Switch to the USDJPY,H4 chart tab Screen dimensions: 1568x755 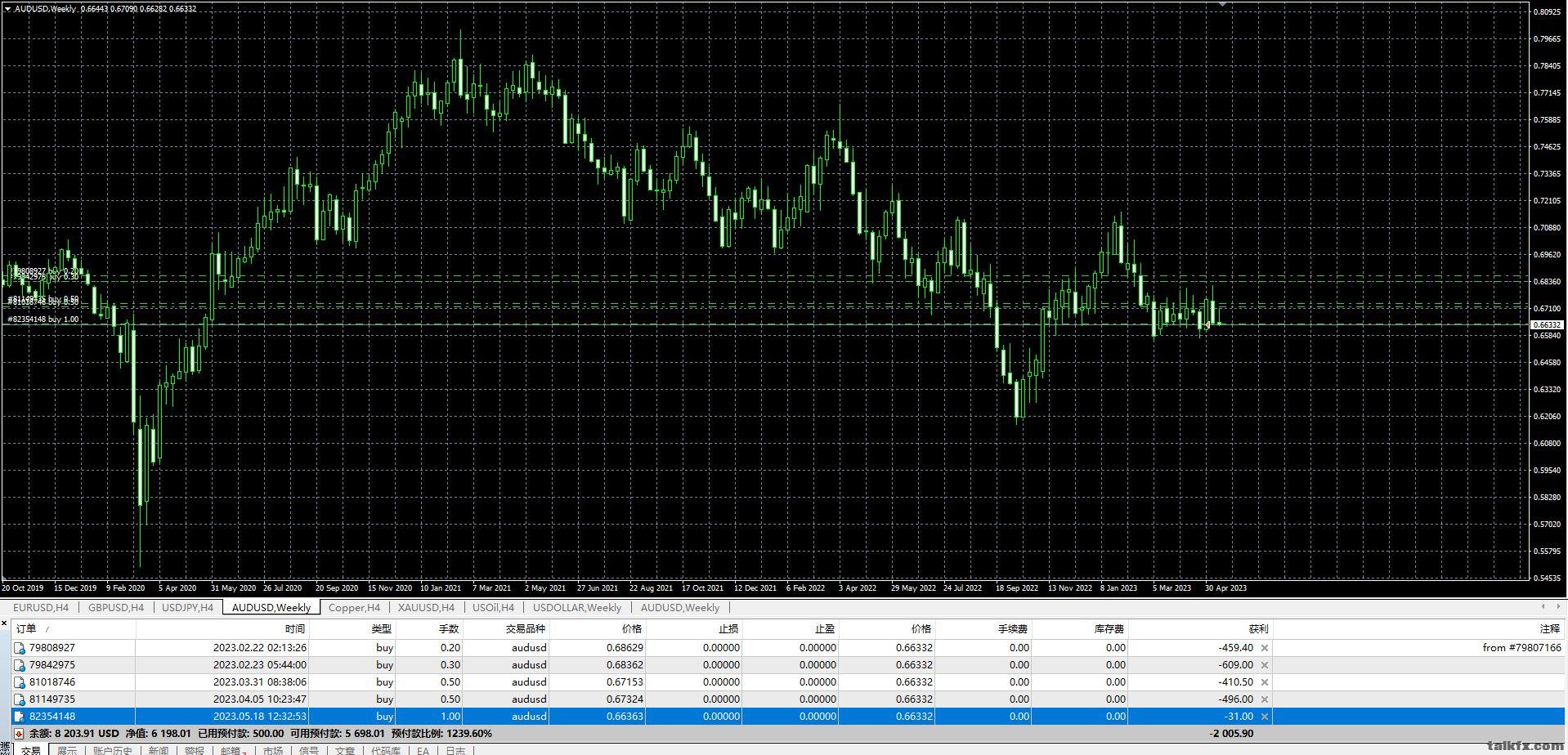[x=187, y=608]
